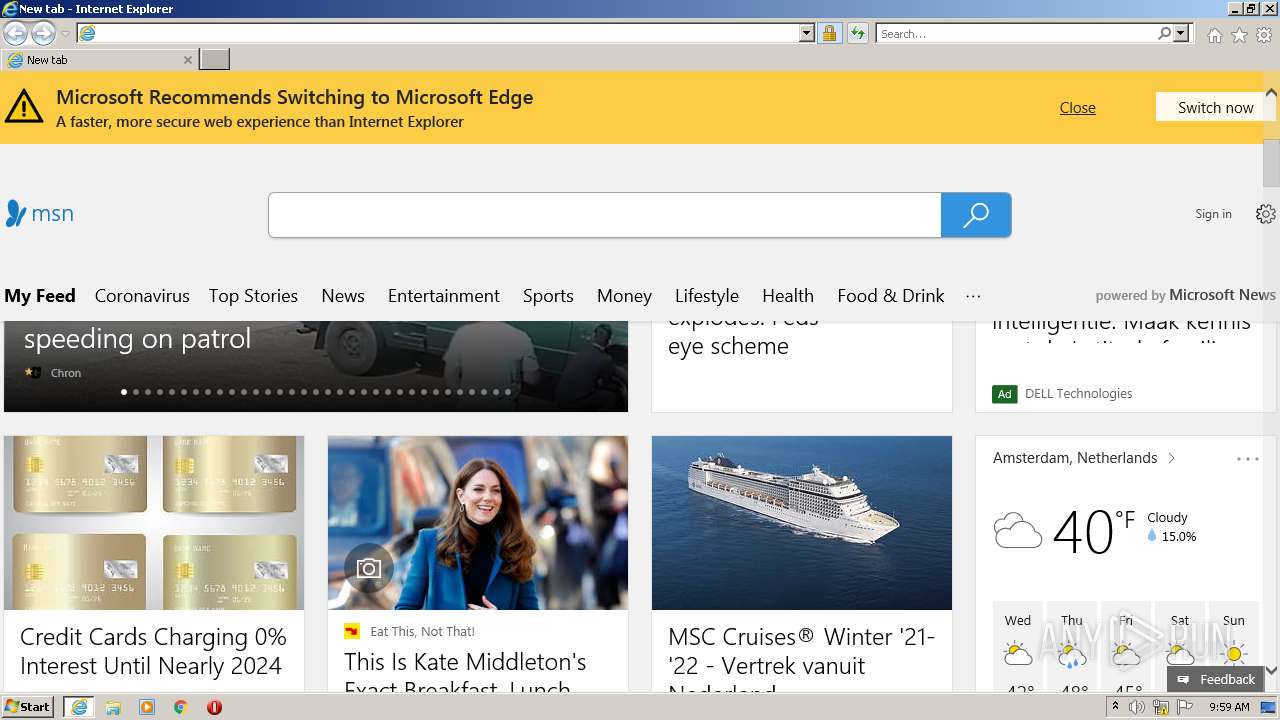Screen dimensions: 1280x720
Task: Click the photo gallery camera icon
Action: (x=369, y=568)
